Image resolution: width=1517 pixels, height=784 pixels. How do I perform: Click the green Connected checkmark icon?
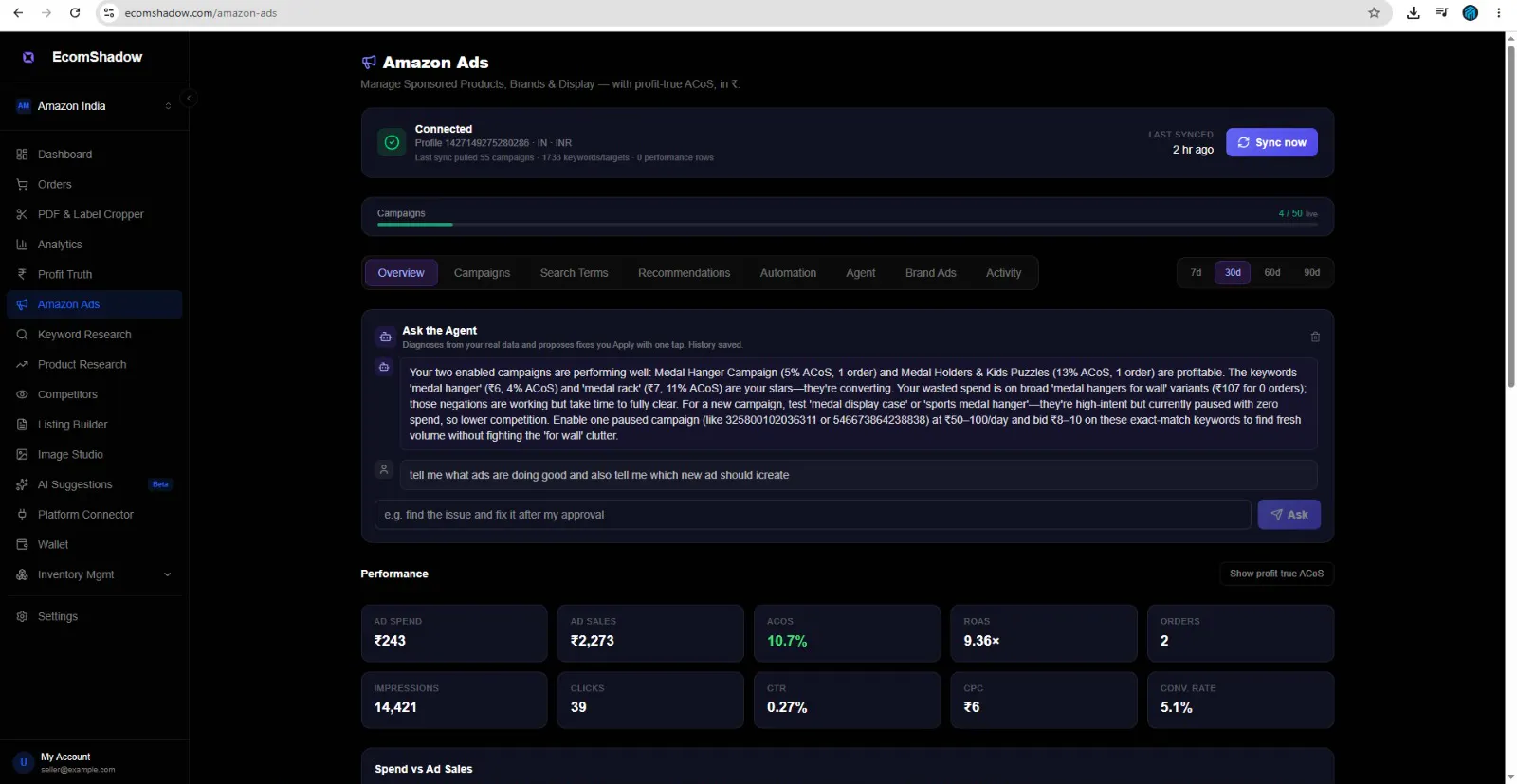coord(392,142)
